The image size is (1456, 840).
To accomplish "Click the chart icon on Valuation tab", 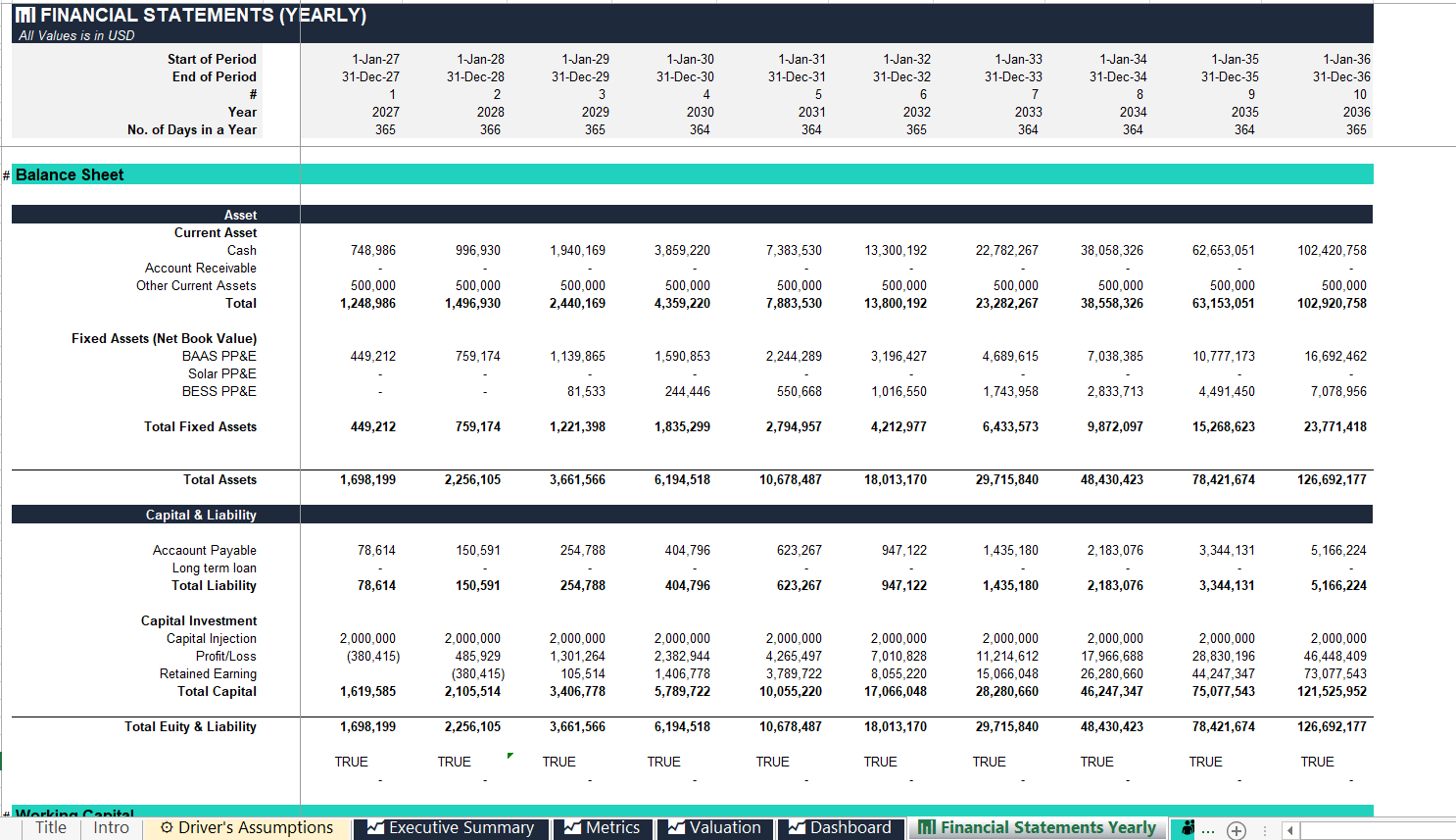I will click(676, 828).
